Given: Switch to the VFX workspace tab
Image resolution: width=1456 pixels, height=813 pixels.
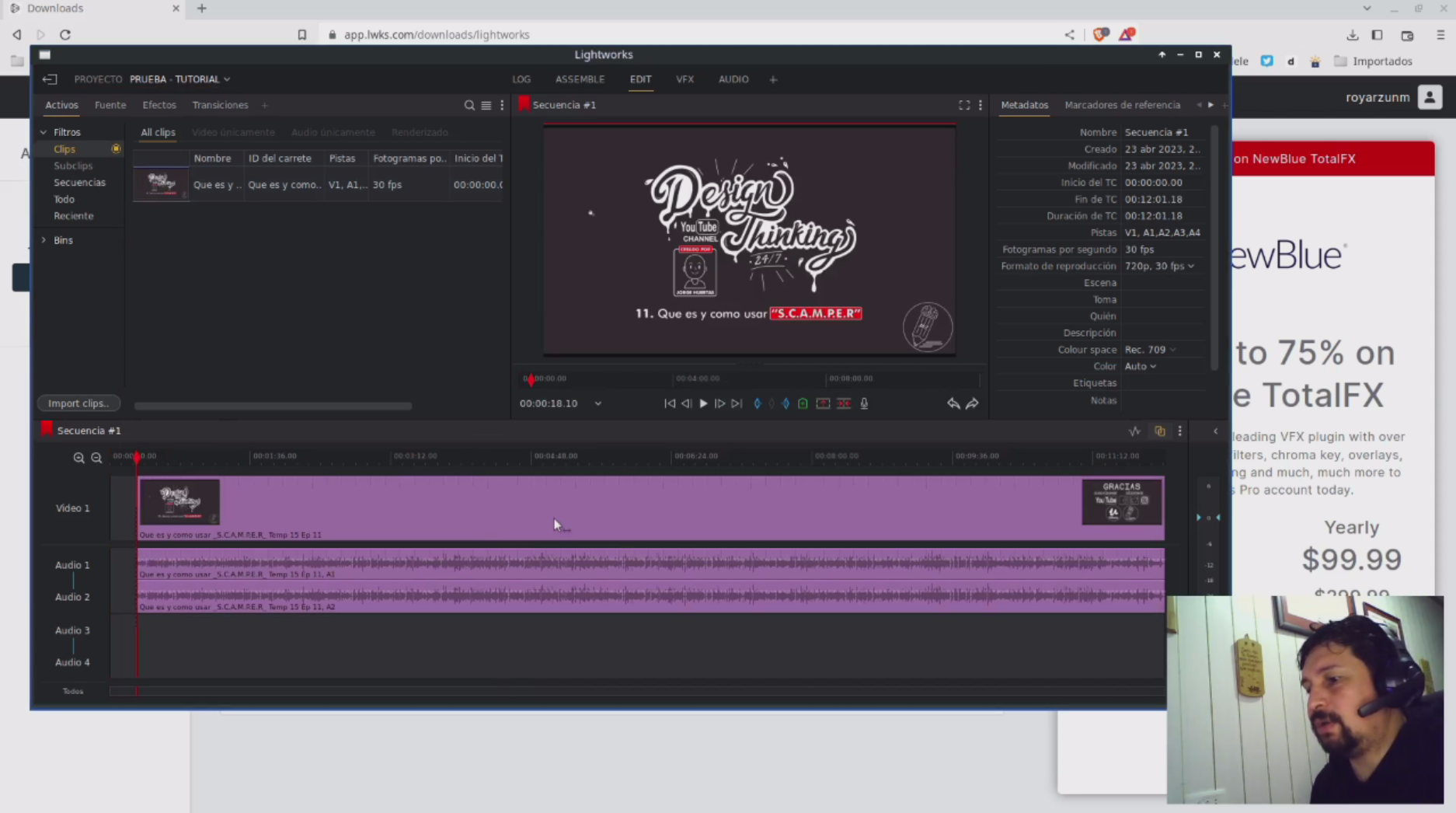Looking at the screenshot, I should pyautogui.click(x=684, y=79).
